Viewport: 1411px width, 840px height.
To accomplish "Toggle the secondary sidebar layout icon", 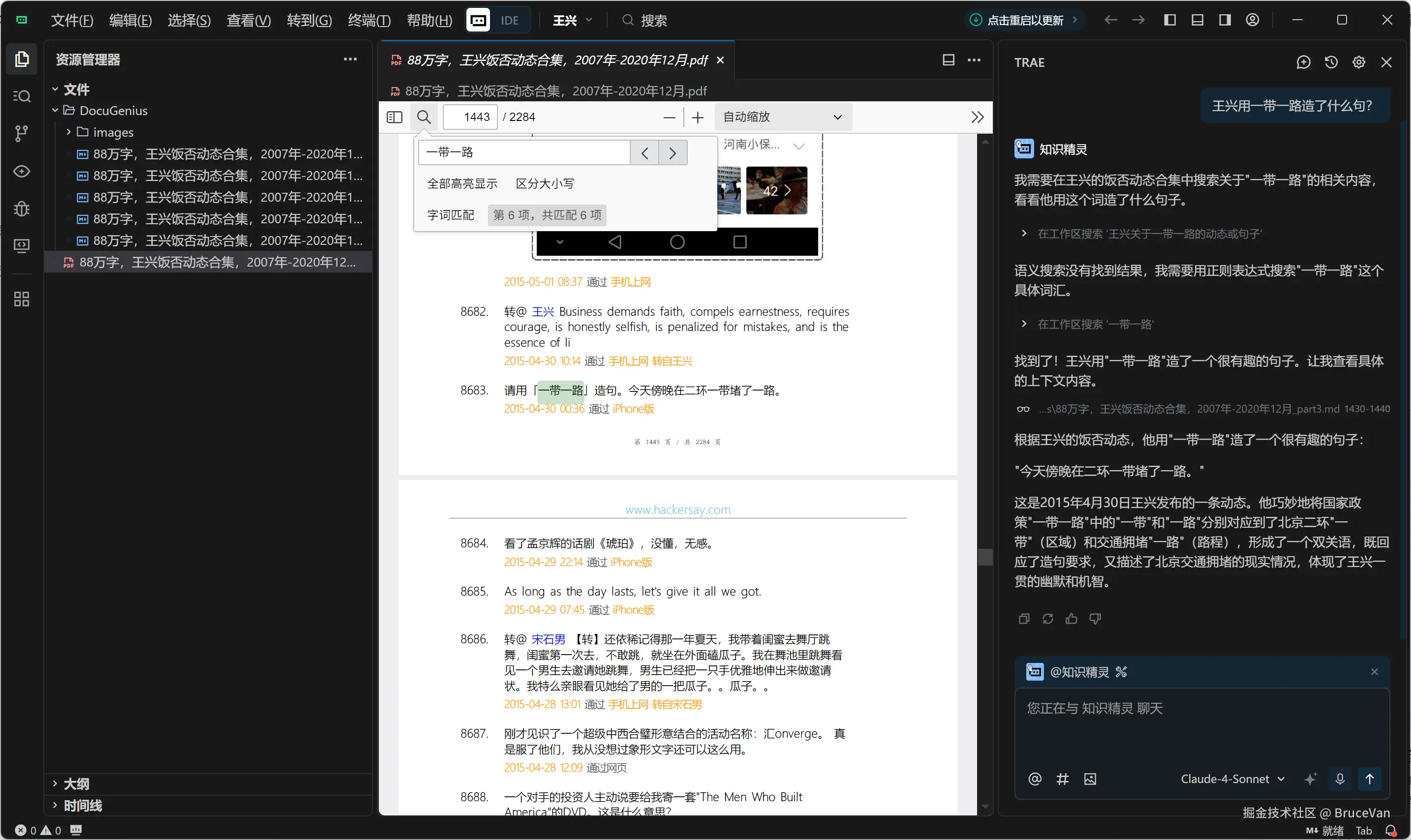I will (1225, 20).
